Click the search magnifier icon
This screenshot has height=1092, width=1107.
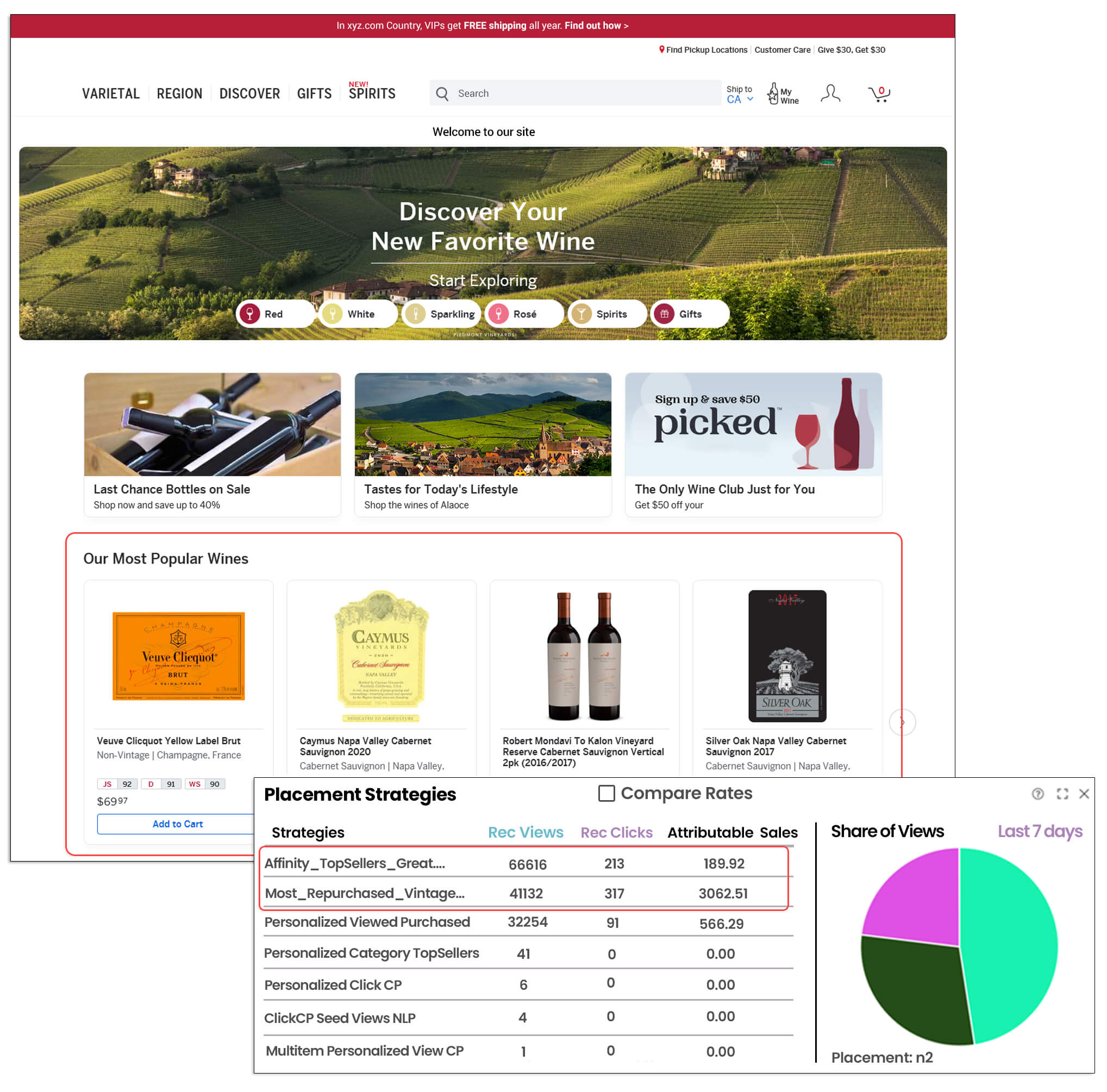442,93
